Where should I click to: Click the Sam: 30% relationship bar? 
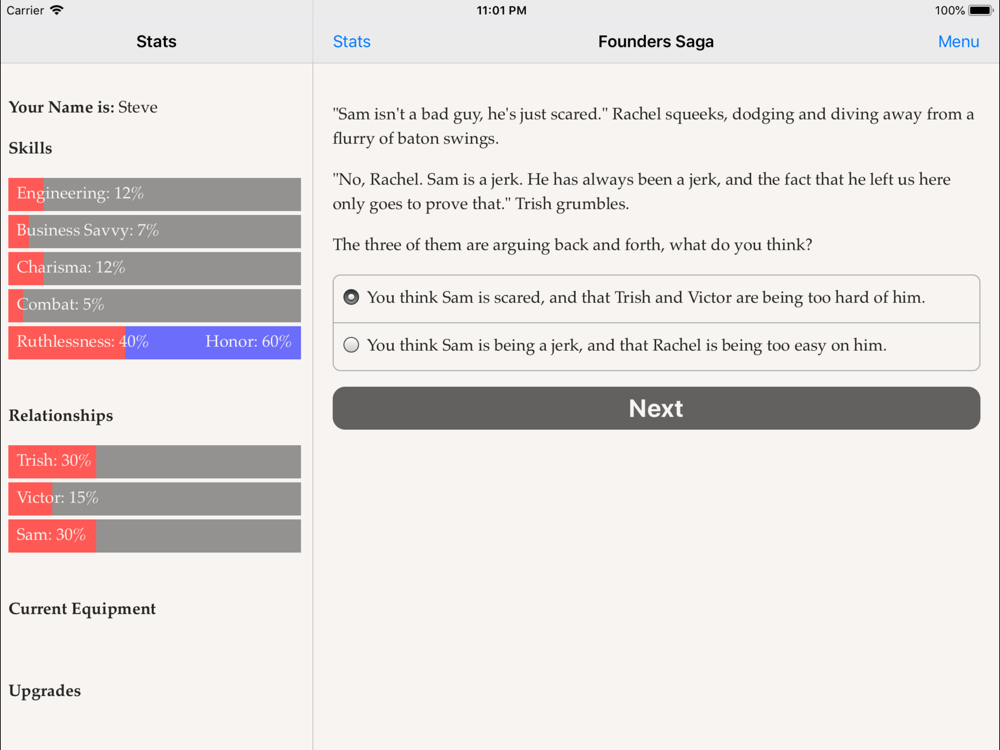point(154,535)
